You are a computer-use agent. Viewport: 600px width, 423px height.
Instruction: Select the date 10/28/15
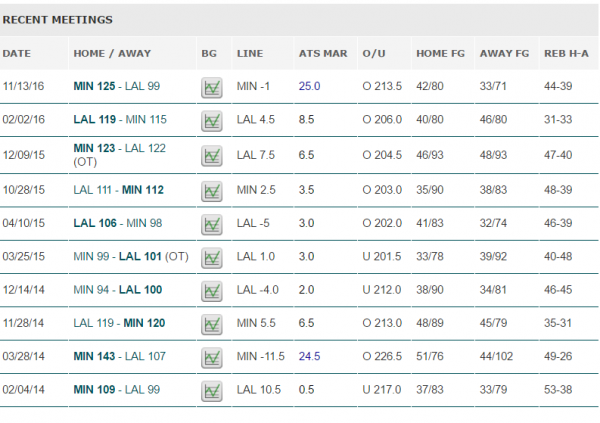pyautogui.click(x=23, y=190)
